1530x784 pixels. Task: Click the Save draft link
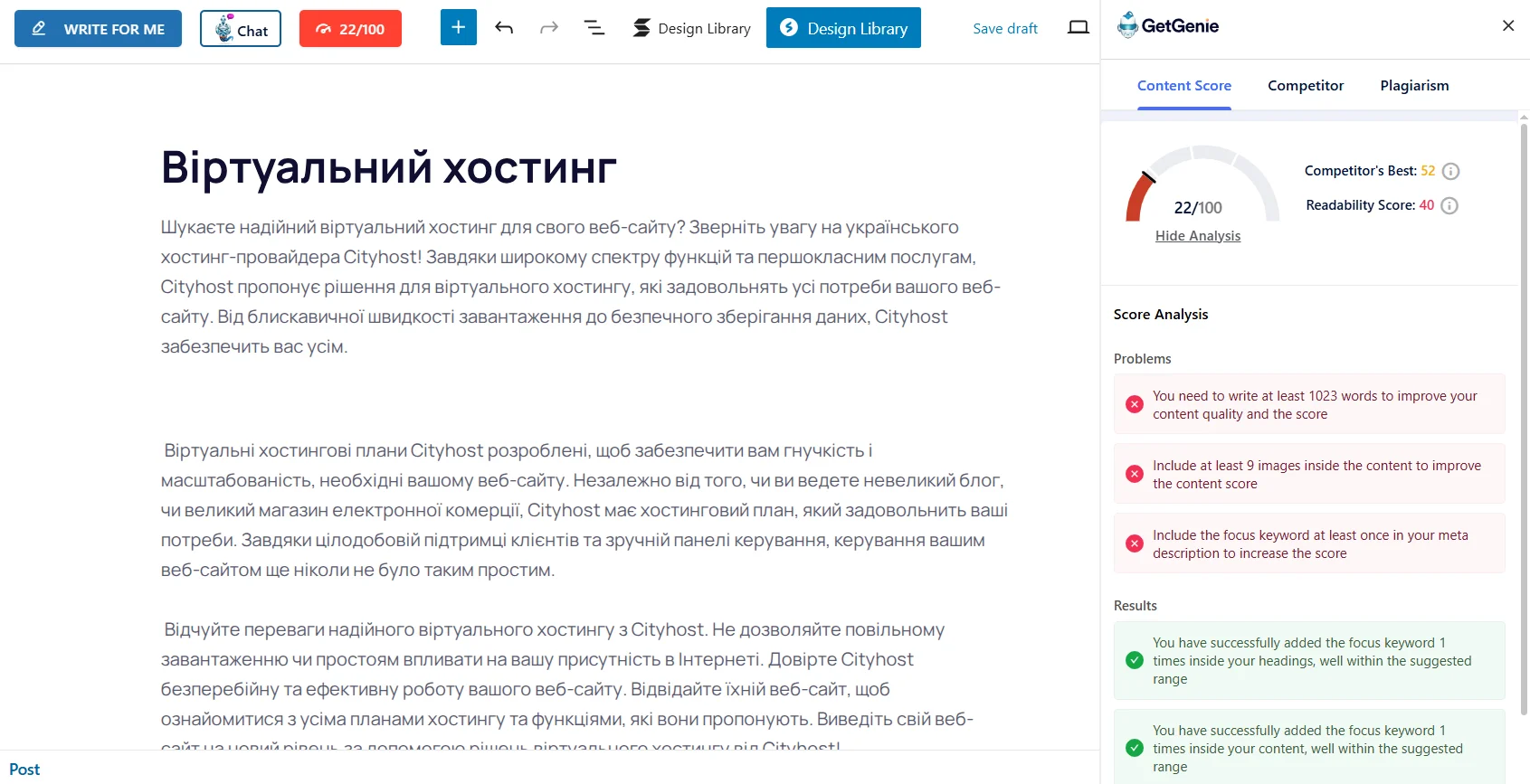(x=1005, y=29)
